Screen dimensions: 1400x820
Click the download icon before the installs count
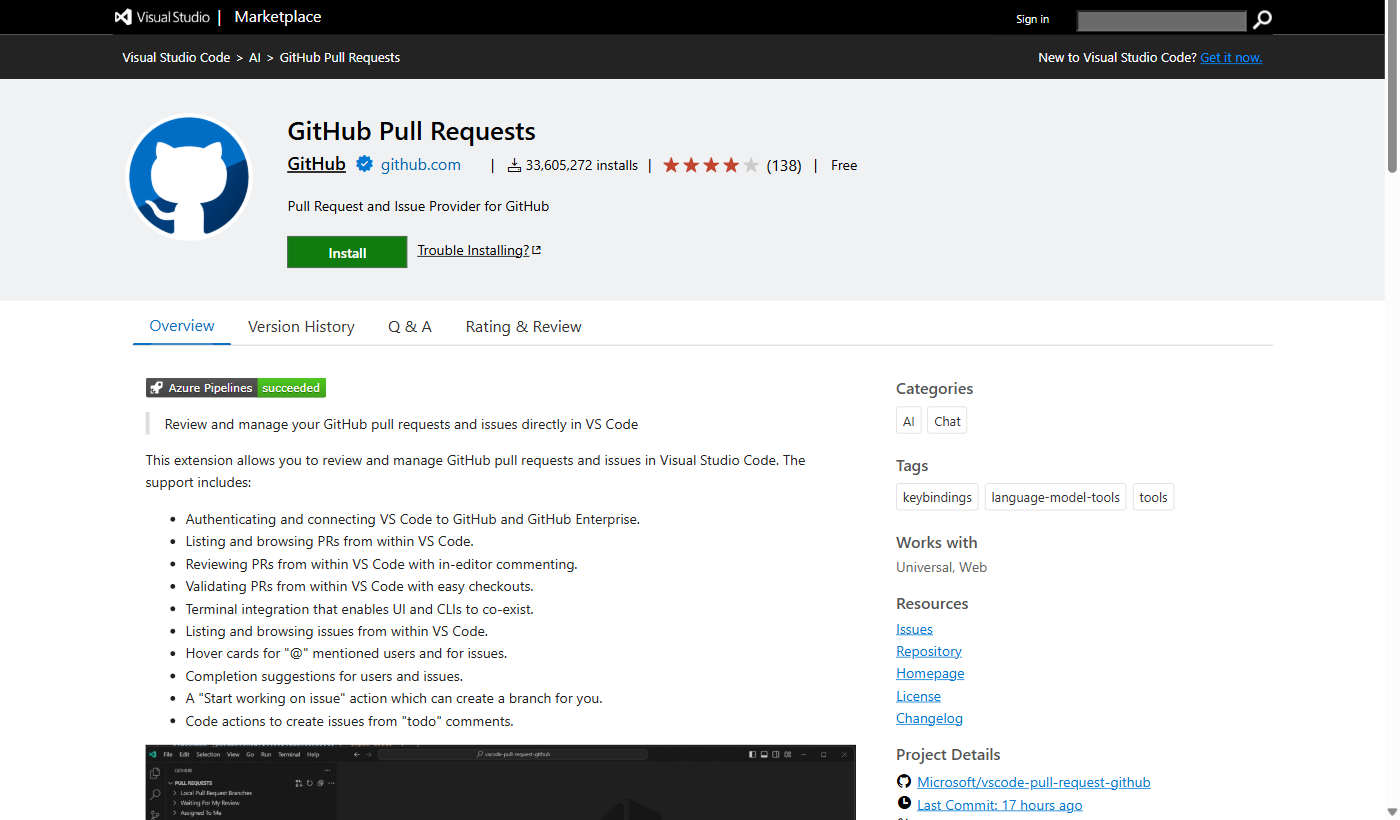click(513, 165)
